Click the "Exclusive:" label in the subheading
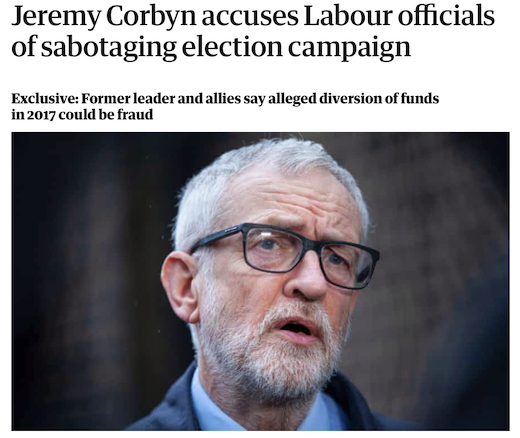This screenshot has width=520, height=438. click(x=45, y=98)
